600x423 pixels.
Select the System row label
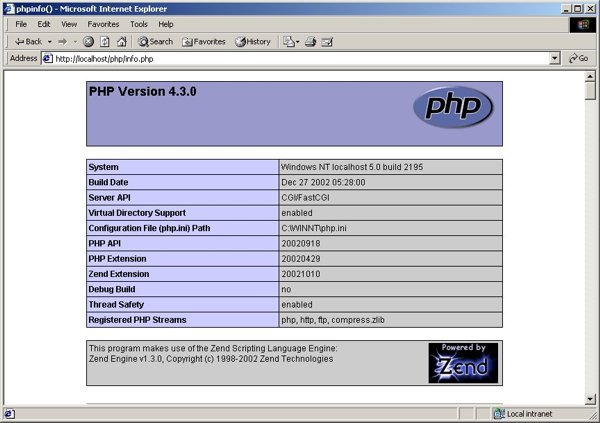103,167
